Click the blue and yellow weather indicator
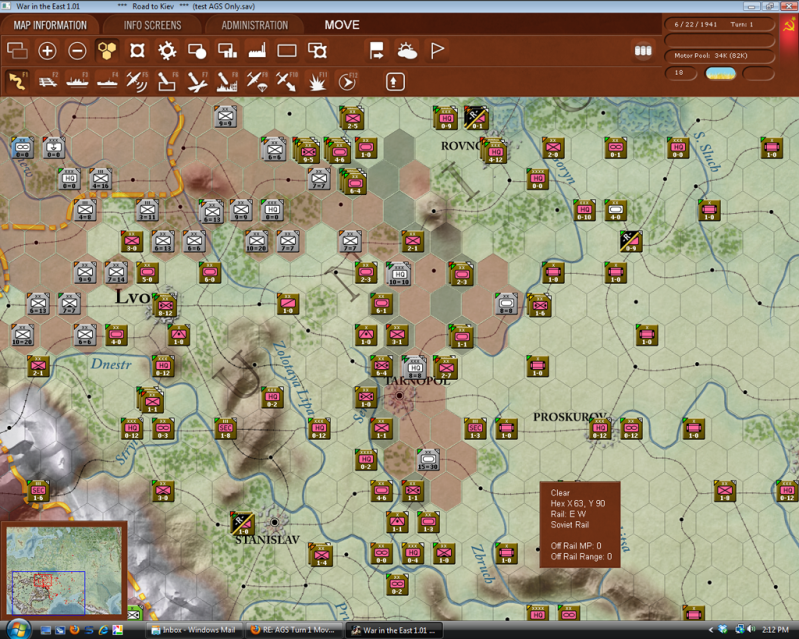 (720, 73)
